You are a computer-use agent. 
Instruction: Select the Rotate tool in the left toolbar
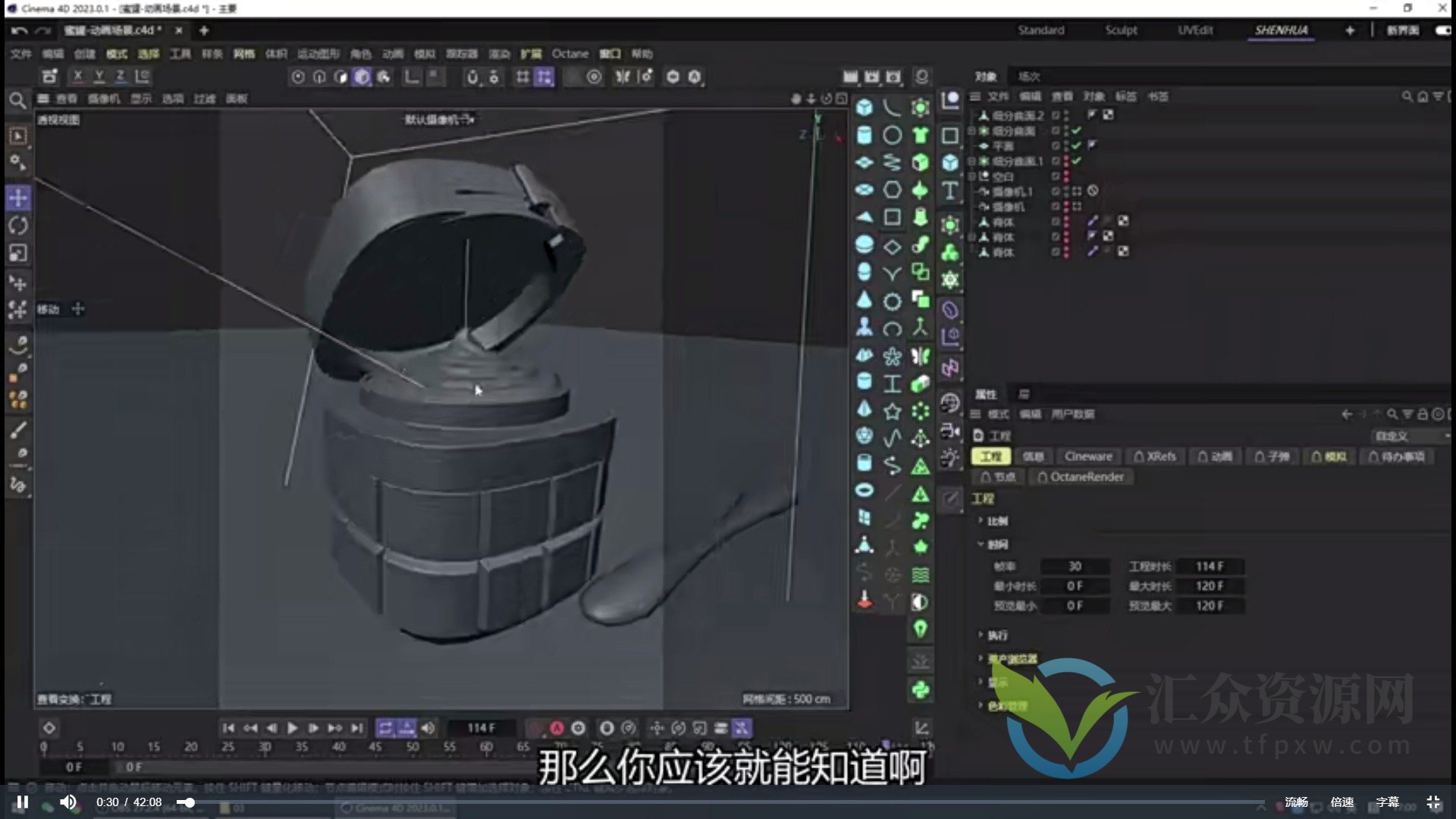pos(17,226)
